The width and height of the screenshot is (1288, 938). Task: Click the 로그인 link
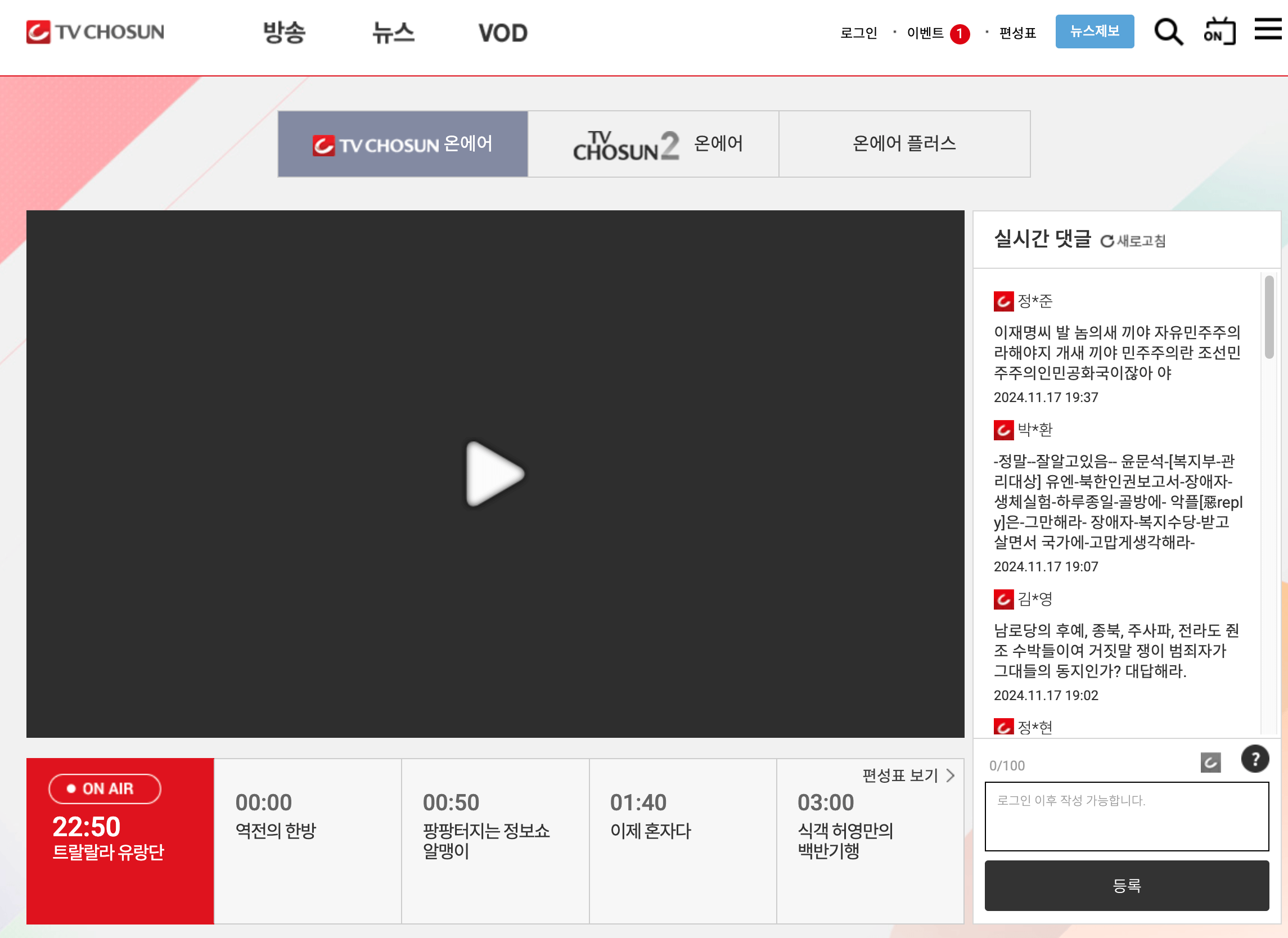[859, 33]
